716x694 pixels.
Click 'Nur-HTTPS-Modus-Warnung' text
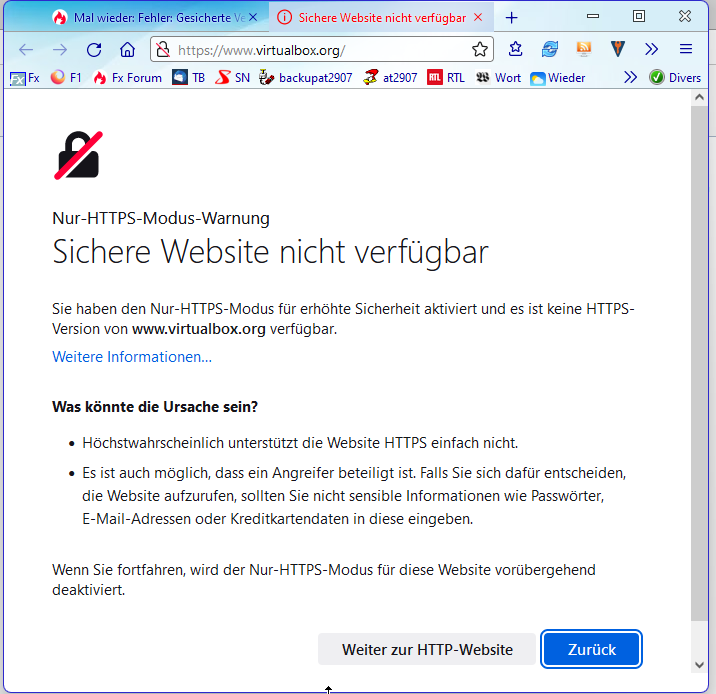(x=161, y=218)
